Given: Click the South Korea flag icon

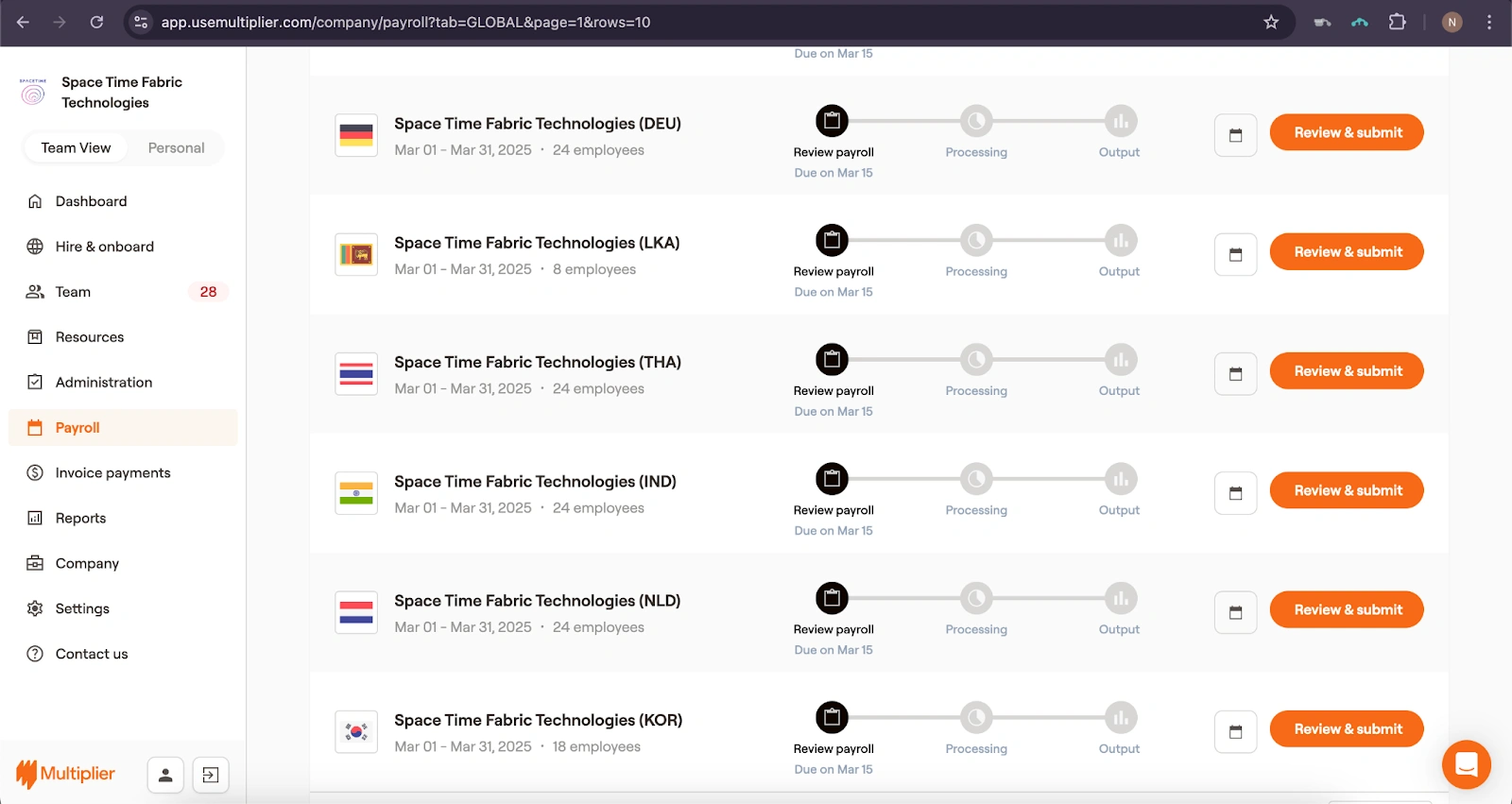Looking at the screenshot, I should point(356,732).
